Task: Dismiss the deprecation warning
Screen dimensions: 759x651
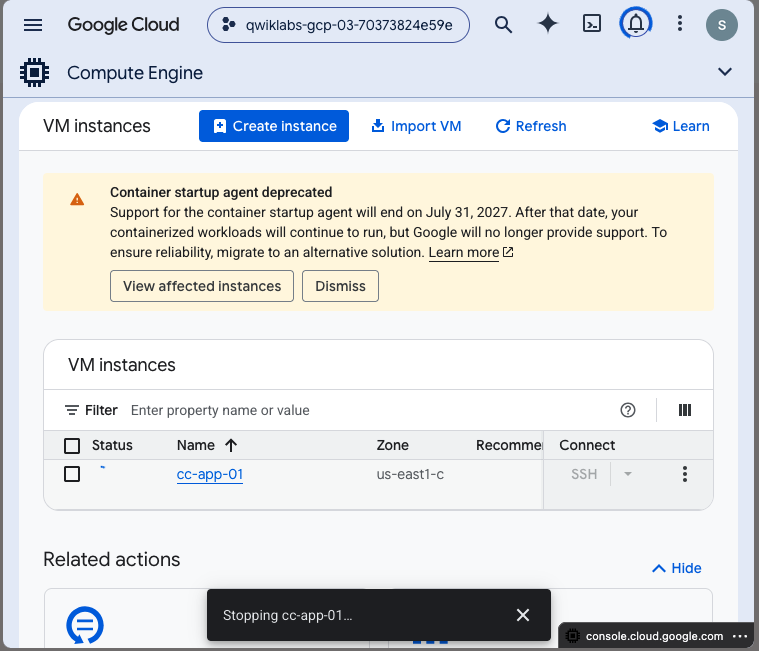Action: [340, 286]
